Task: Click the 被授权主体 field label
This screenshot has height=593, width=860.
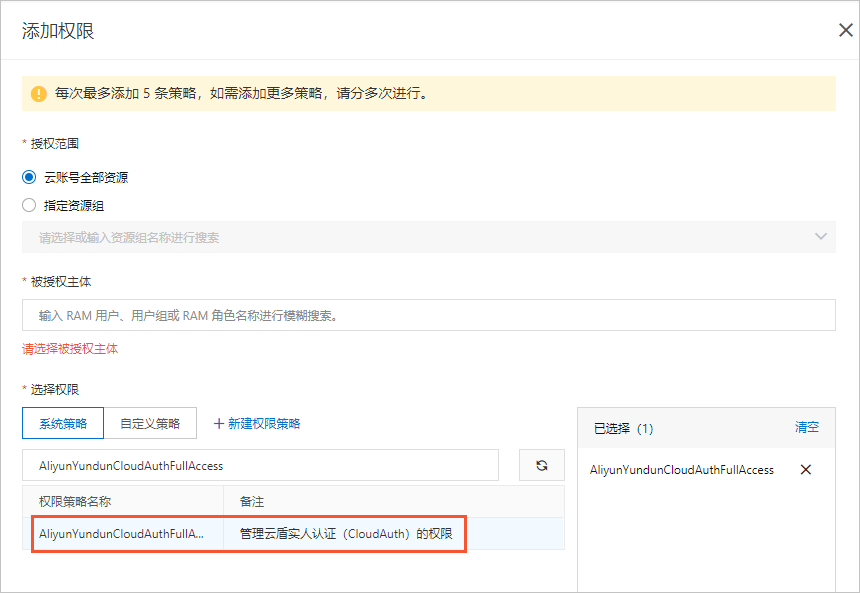Action: (x=60, y=282)
